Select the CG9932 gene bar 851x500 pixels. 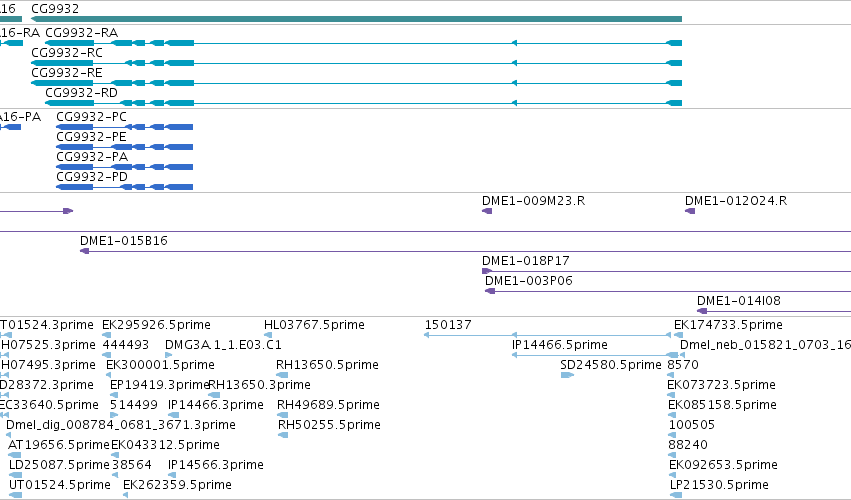tap(357, 19)
